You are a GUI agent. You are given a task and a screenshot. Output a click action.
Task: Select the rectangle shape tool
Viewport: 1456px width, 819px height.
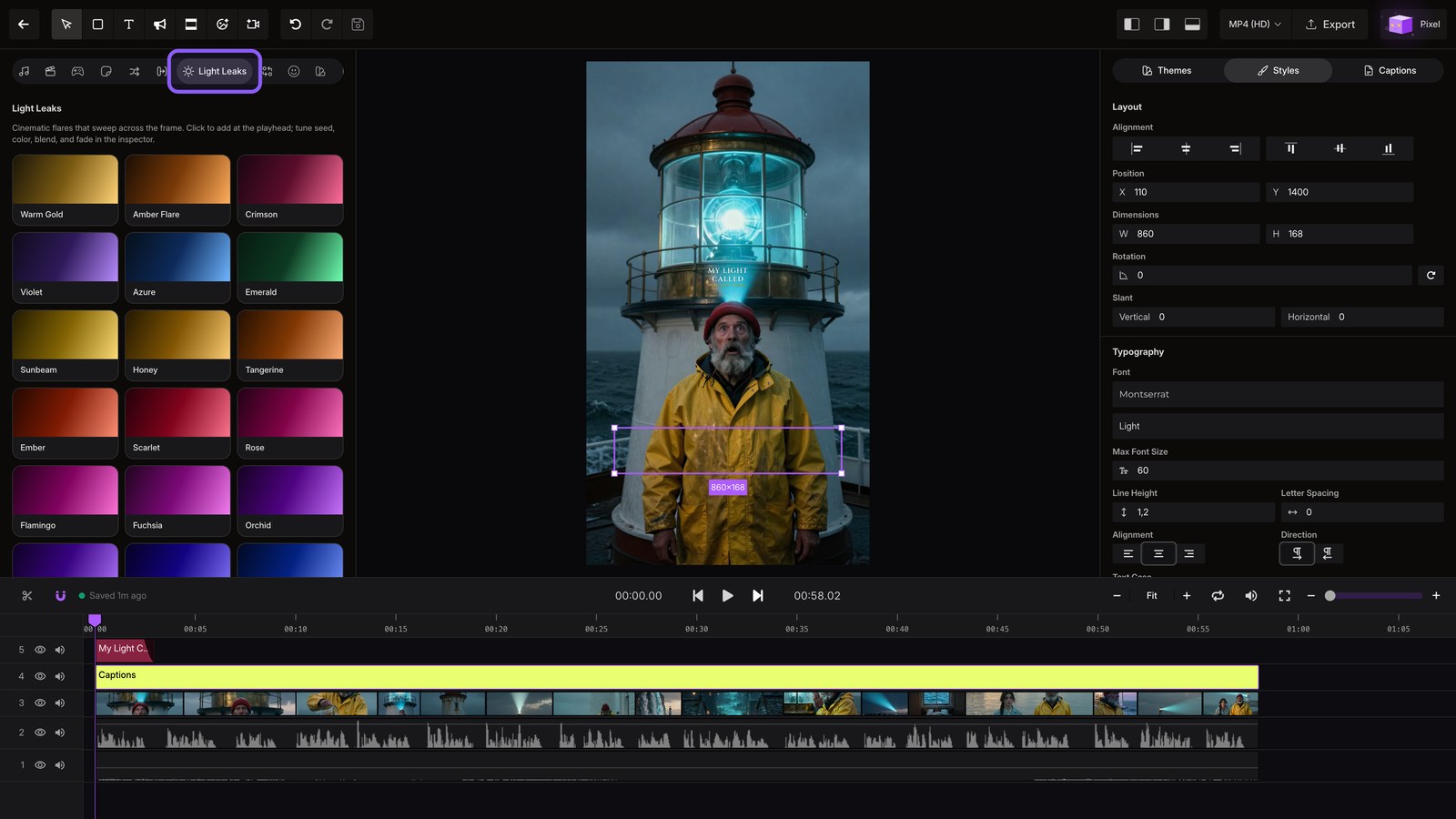97,25
